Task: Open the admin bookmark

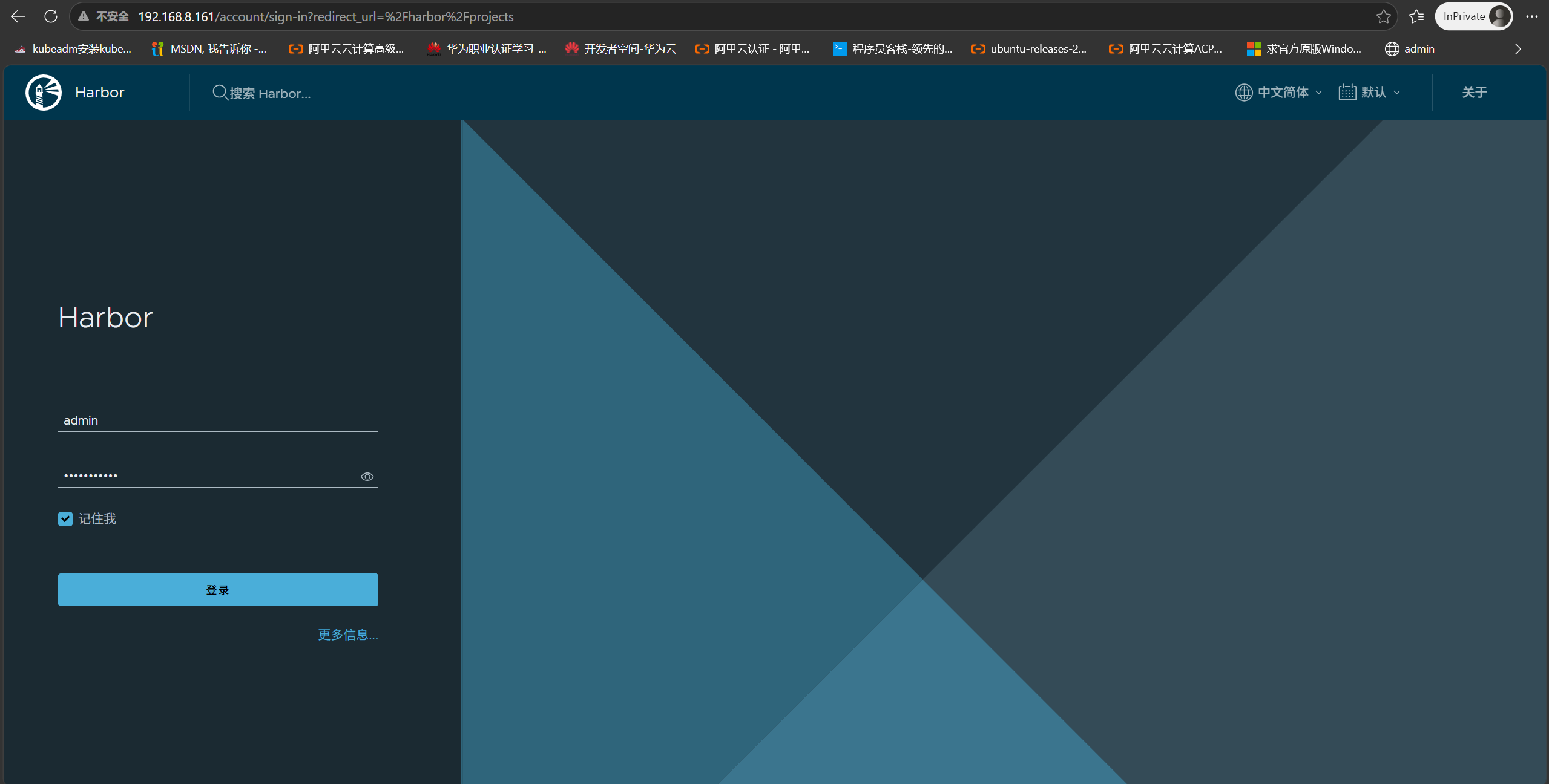Action: click(1410, 49)
